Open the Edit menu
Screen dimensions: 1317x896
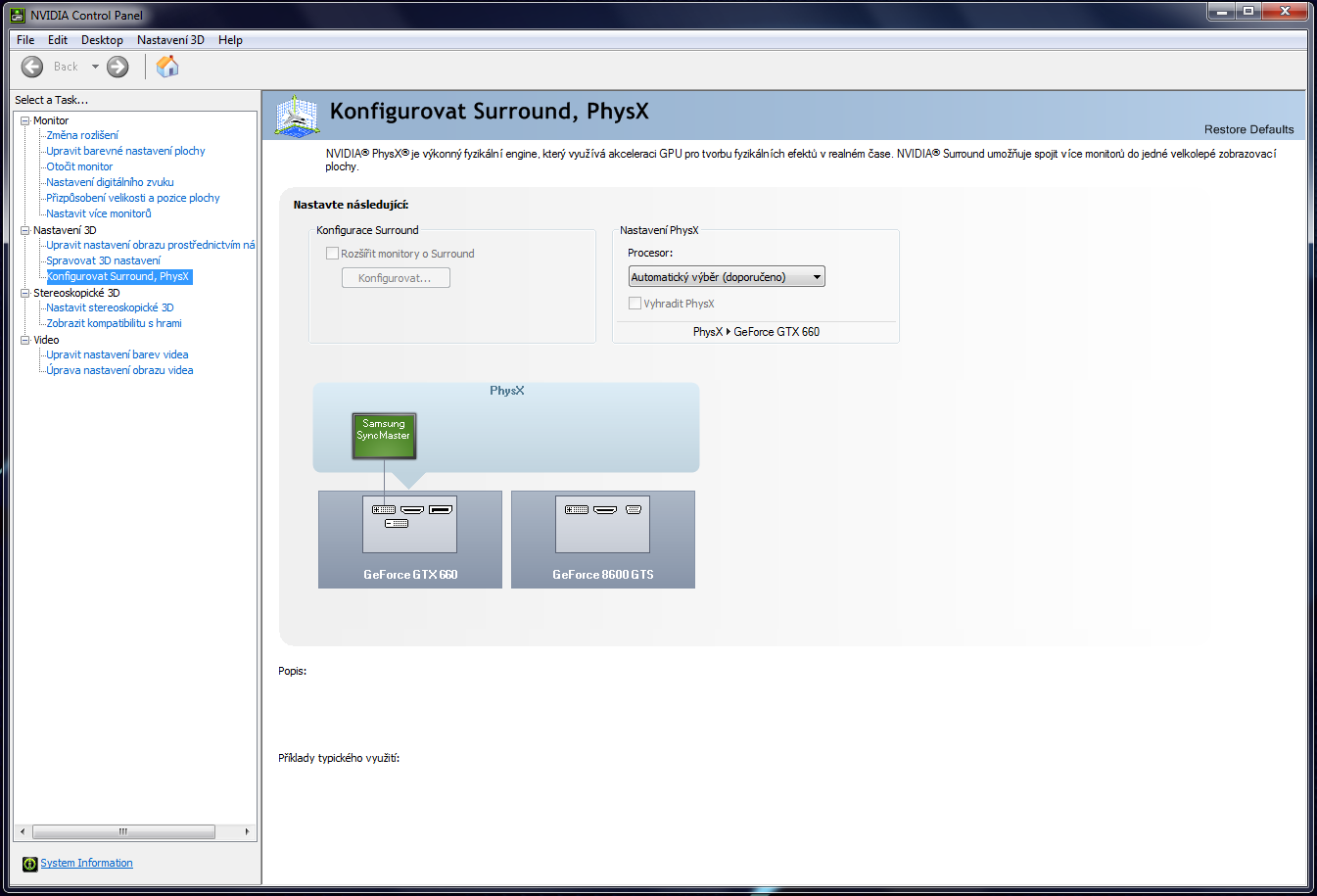point(58,40)
